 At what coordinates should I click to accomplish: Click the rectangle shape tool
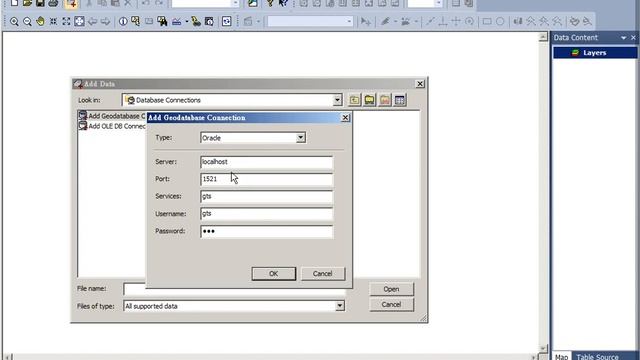(487, 21)
